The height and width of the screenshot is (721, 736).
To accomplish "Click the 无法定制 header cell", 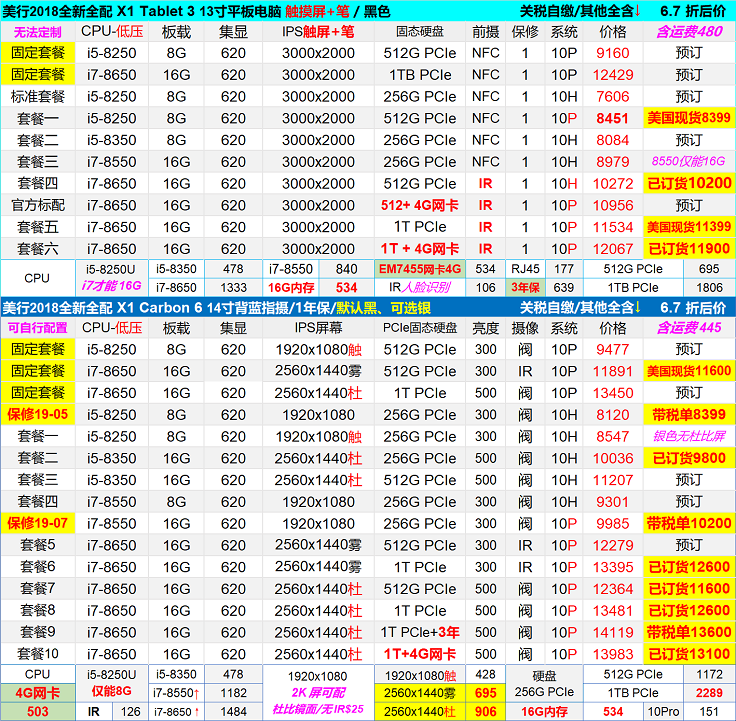I will coord(38,32).
